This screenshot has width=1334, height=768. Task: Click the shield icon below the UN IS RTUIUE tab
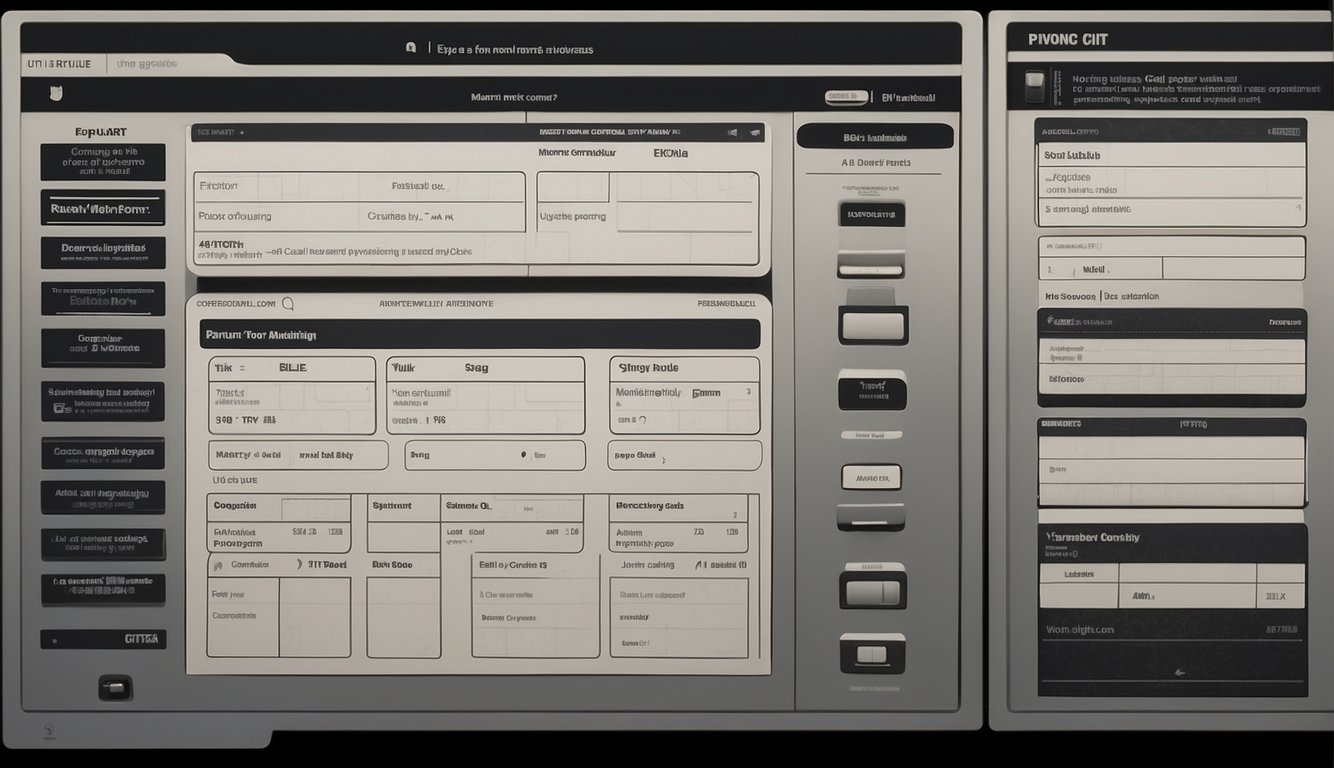click(x=56, y=94)
